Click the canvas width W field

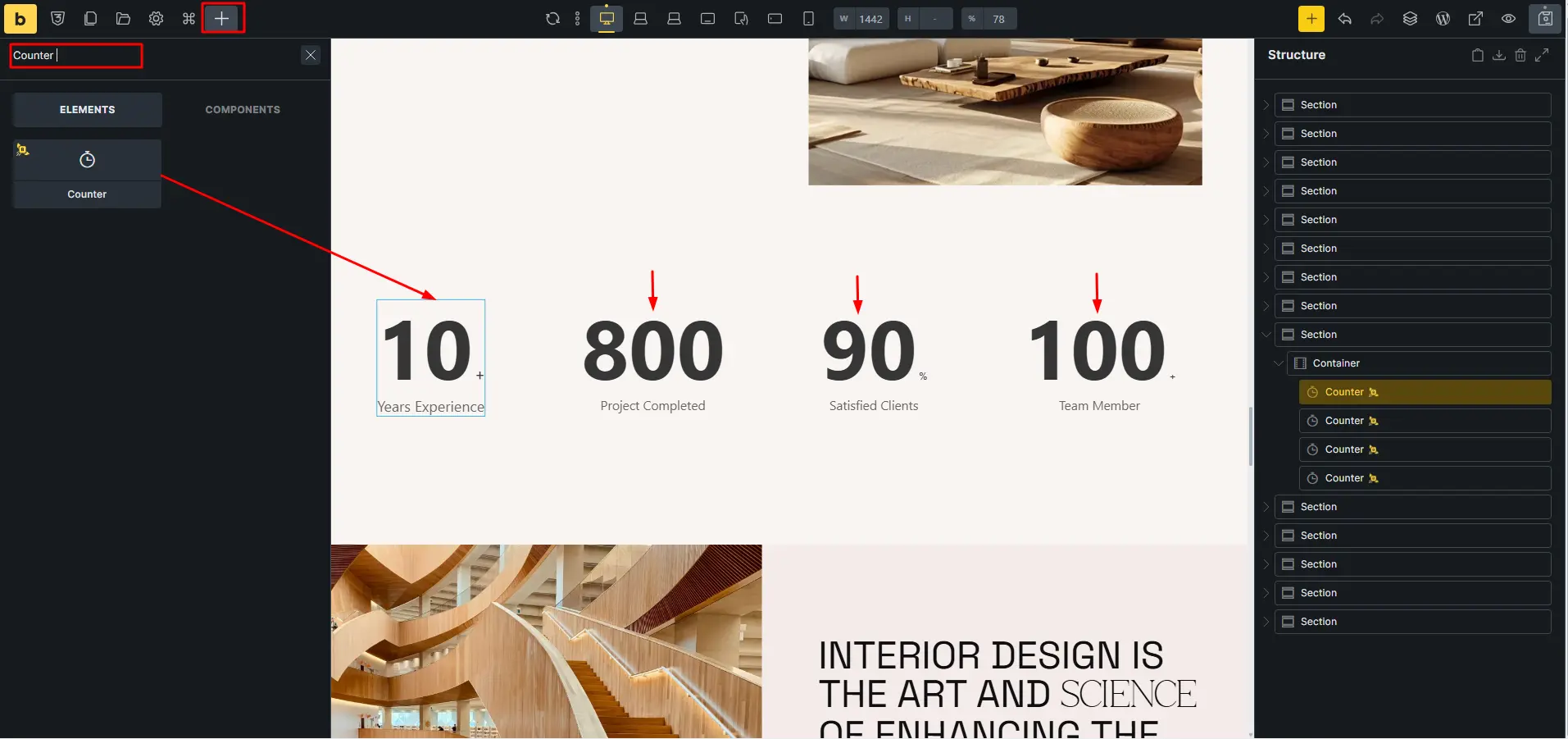(861, 18)
